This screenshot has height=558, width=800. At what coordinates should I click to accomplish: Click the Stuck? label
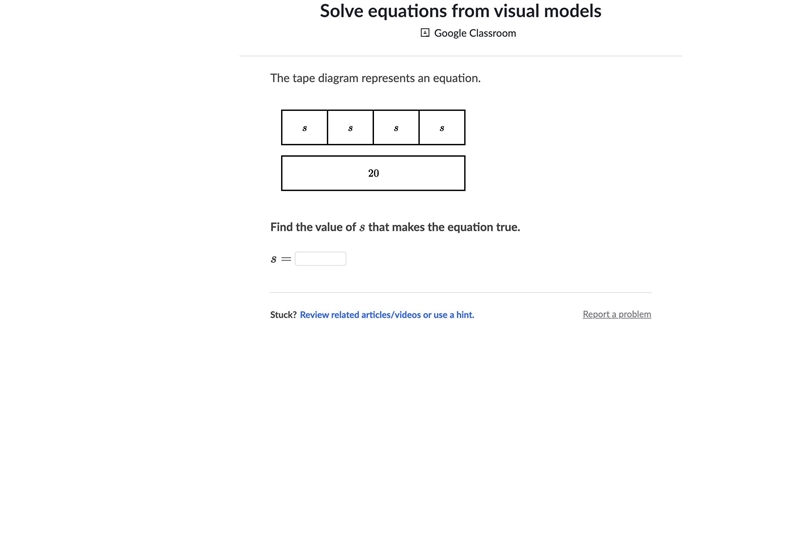[283, 315]
